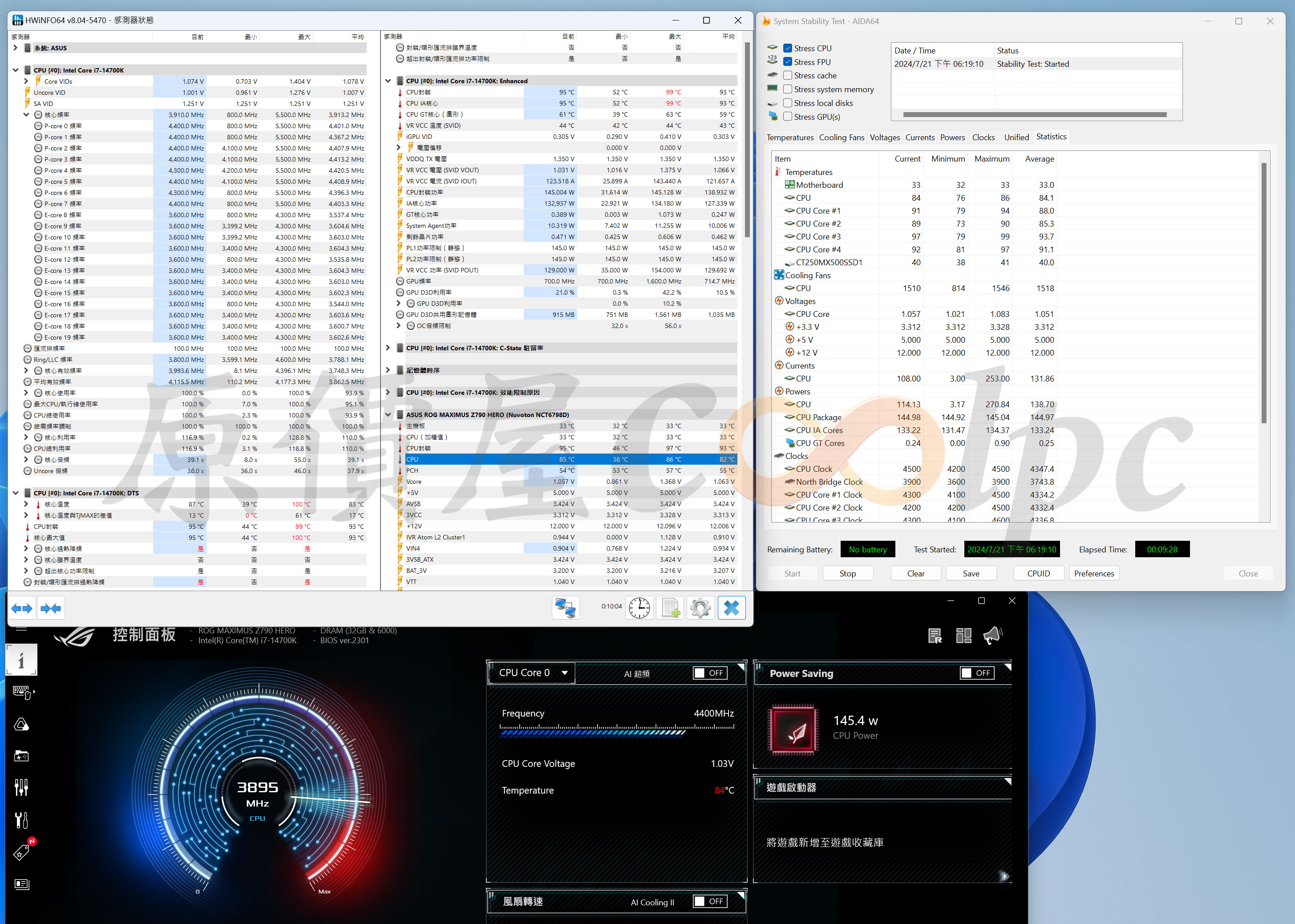The height and width of the screenshot is (924, 1295).
Task: Select highlighted CPU 85 °C sensor row
Action: coord(567,459)
